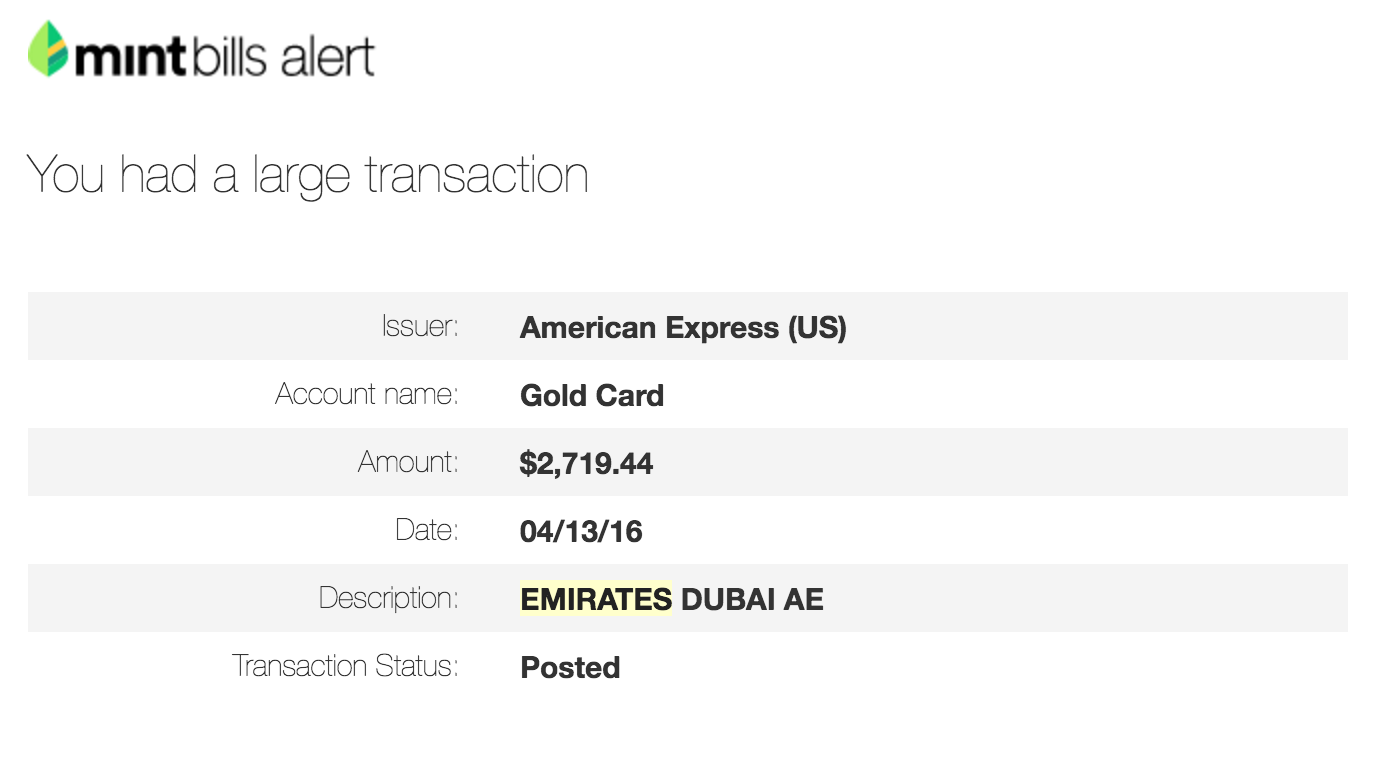Image resolution: width=1390 pixels, height=766 pixels.
Task: Select the Gold Card account value
Action: 592,396
